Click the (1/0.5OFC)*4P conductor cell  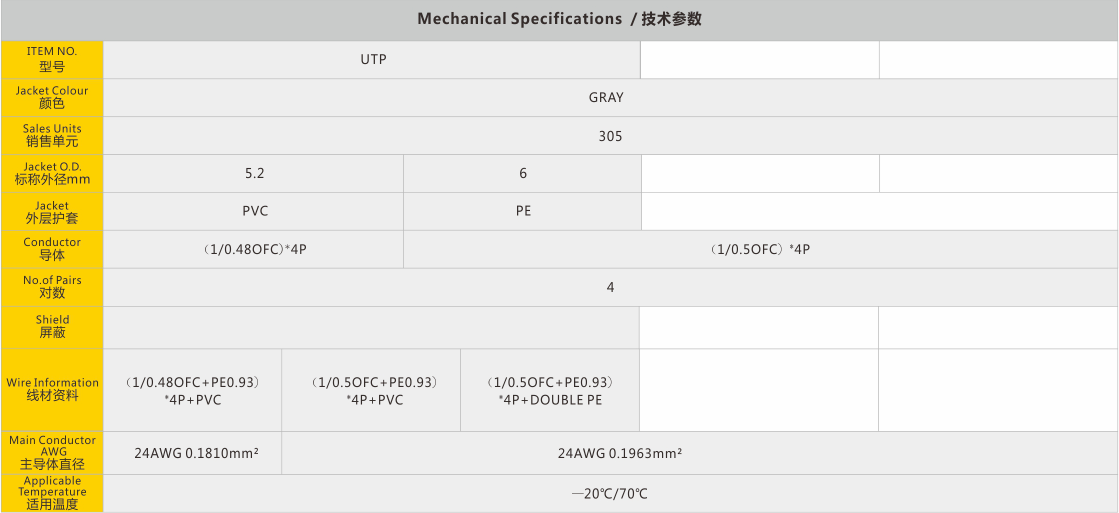coord(760,249)
